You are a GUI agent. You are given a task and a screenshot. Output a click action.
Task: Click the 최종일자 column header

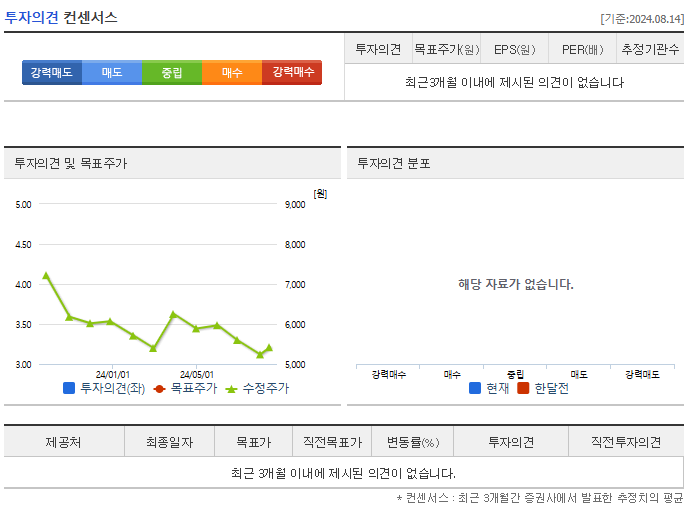pyautogui.click(x=169, y=442)
